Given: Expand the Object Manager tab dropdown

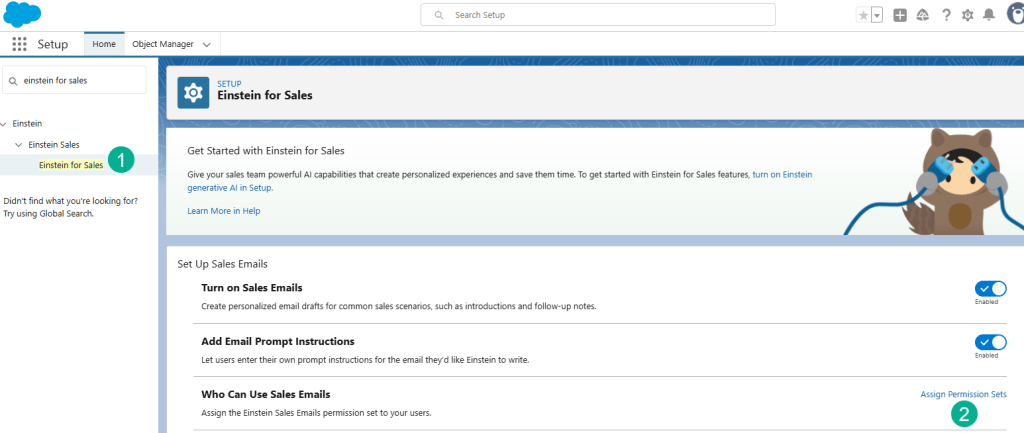Looking at the screenshot, I should point(207,45).
